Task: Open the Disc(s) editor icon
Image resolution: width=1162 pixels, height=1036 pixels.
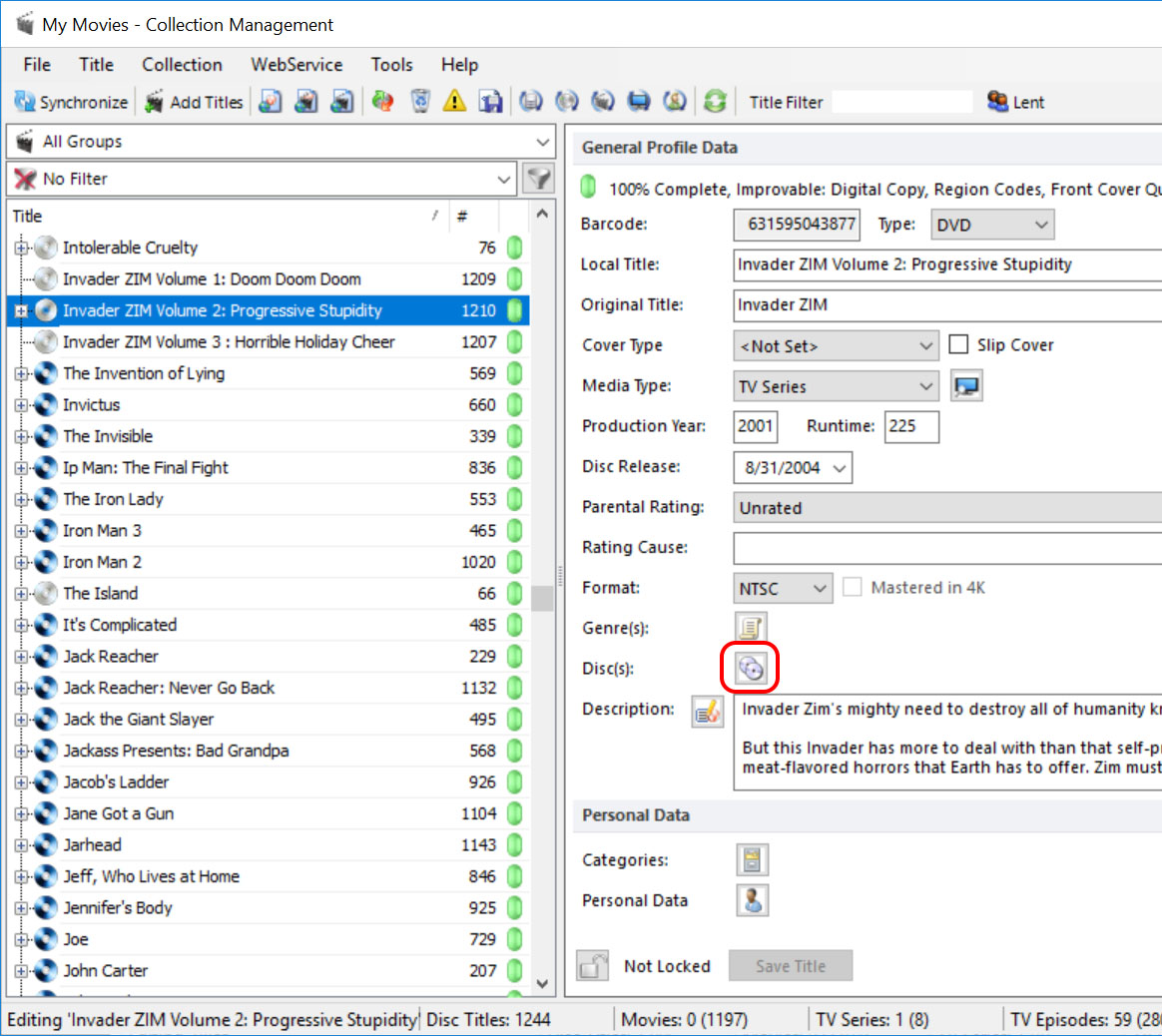Action: click(x=751, y=669)
